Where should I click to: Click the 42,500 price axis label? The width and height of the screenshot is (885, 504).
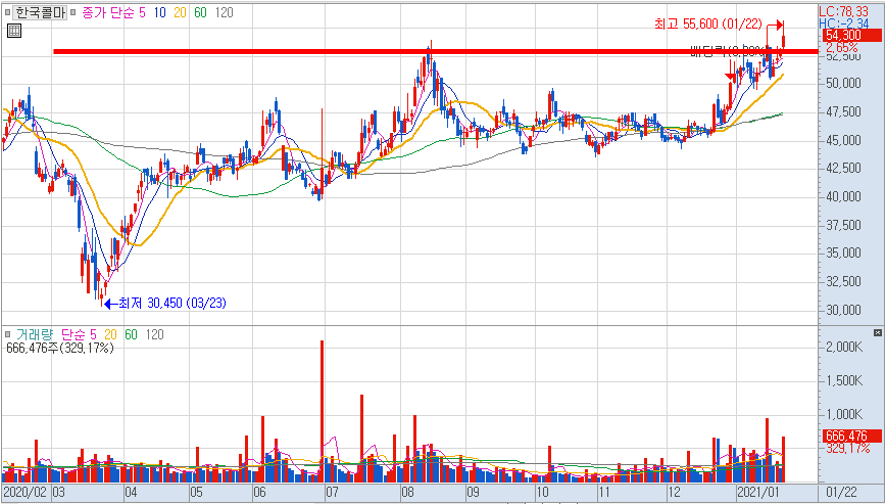pyautogui.click(x=845, y=169)
